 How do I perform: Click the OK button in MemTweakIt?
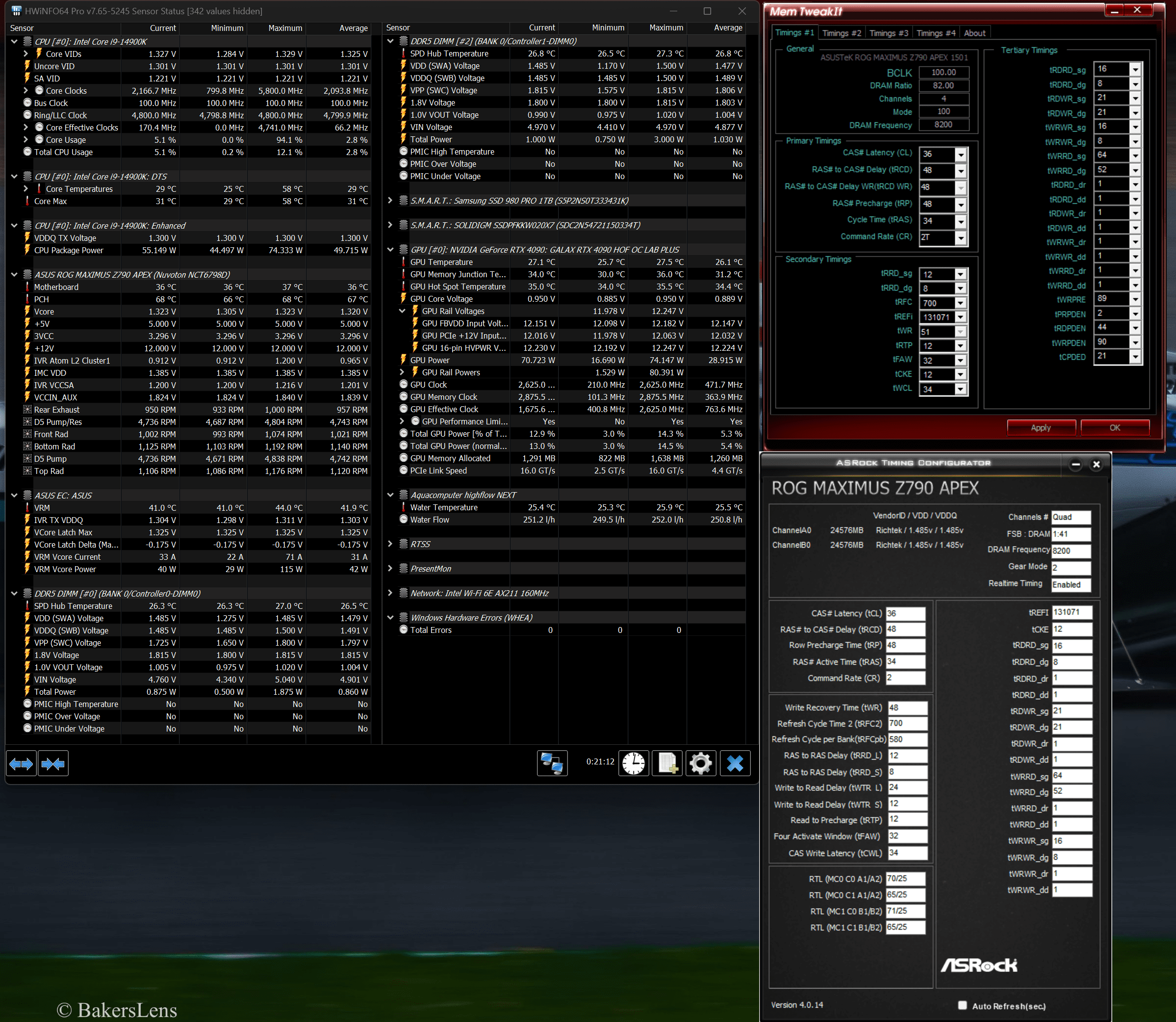click(x=1114, y=428)
